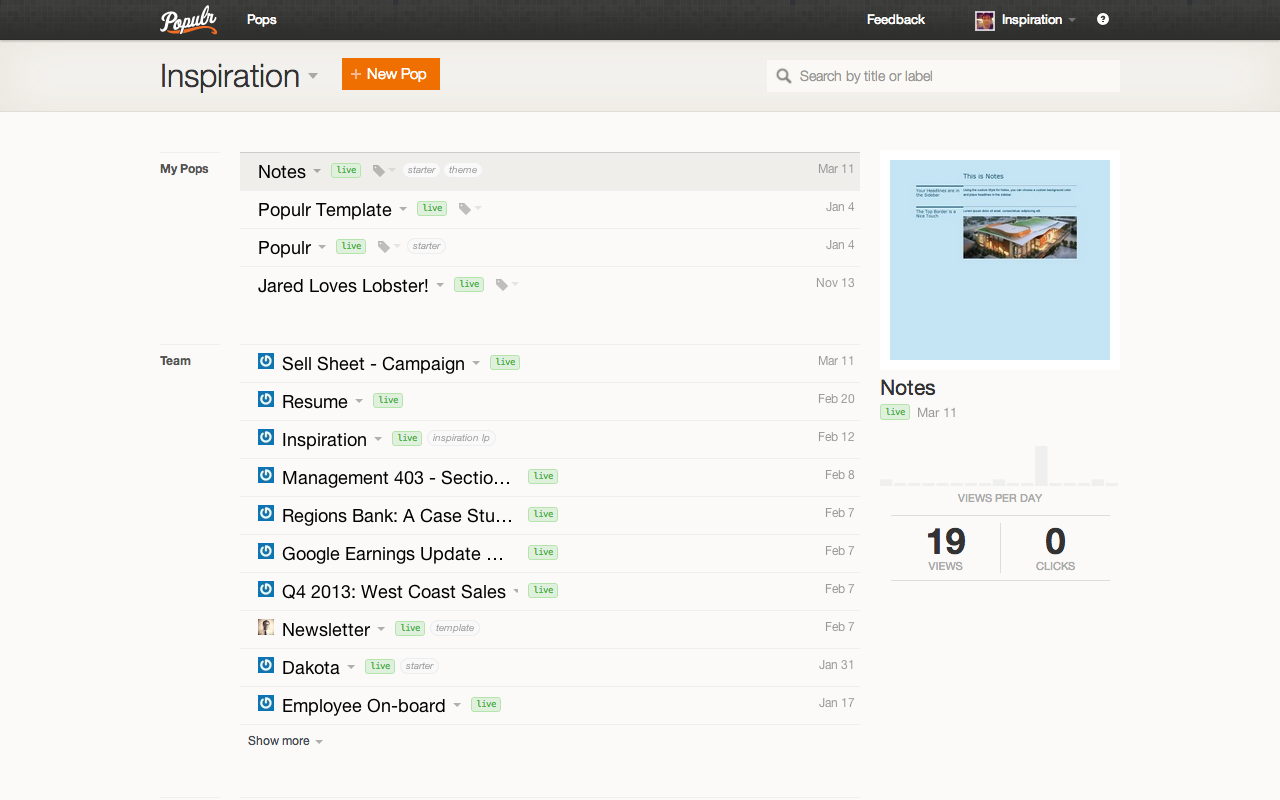This screenshot has width=1280, height=800.
Task: Open the dropdown arrow next to Jared Loves Lobster
Action: pos(440,286)
